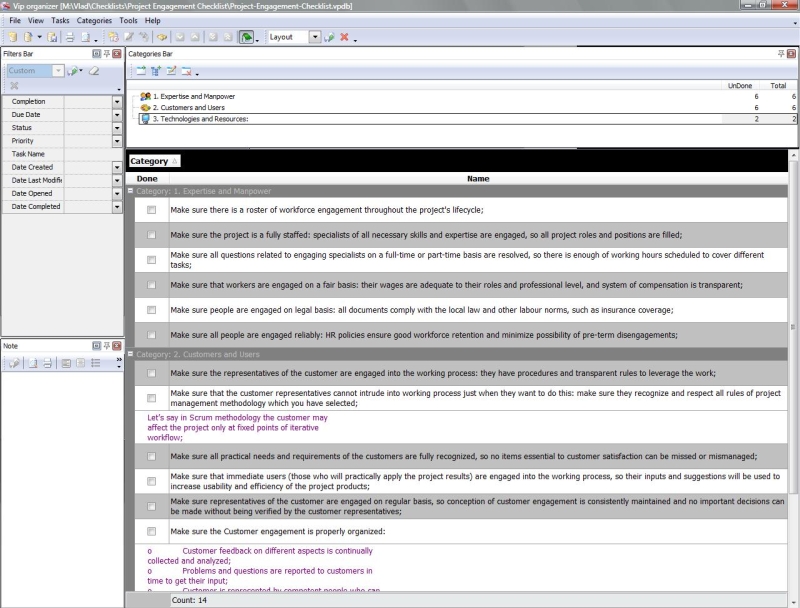Open the Priority filter dropdown
The height and width of the screenshot is (608, 800).
point(117,141)
